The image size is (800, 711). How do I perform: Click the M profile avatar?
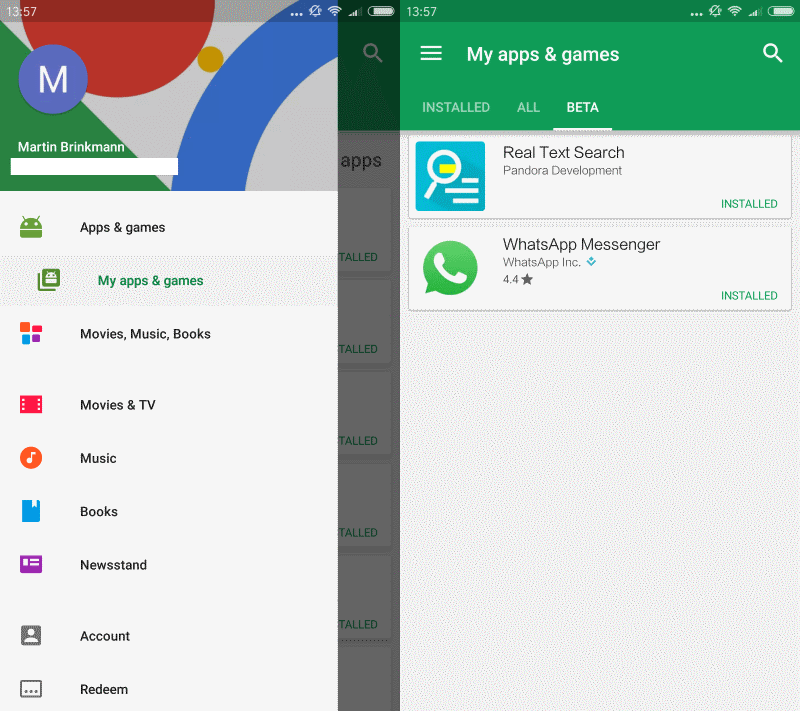pos(53,79)
